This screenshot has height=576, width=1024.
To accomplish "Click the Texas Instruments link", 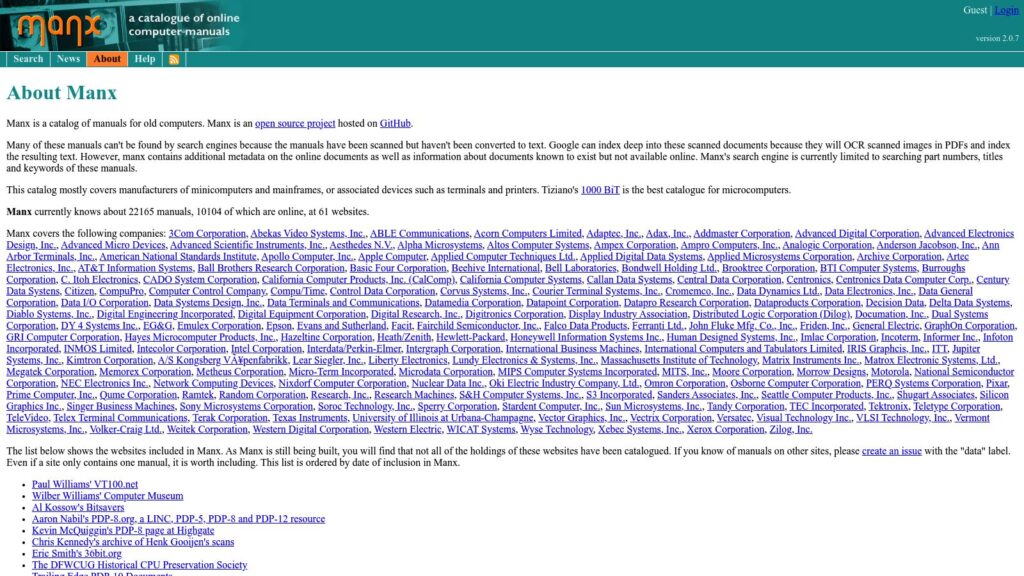I will tap(310, 418).
